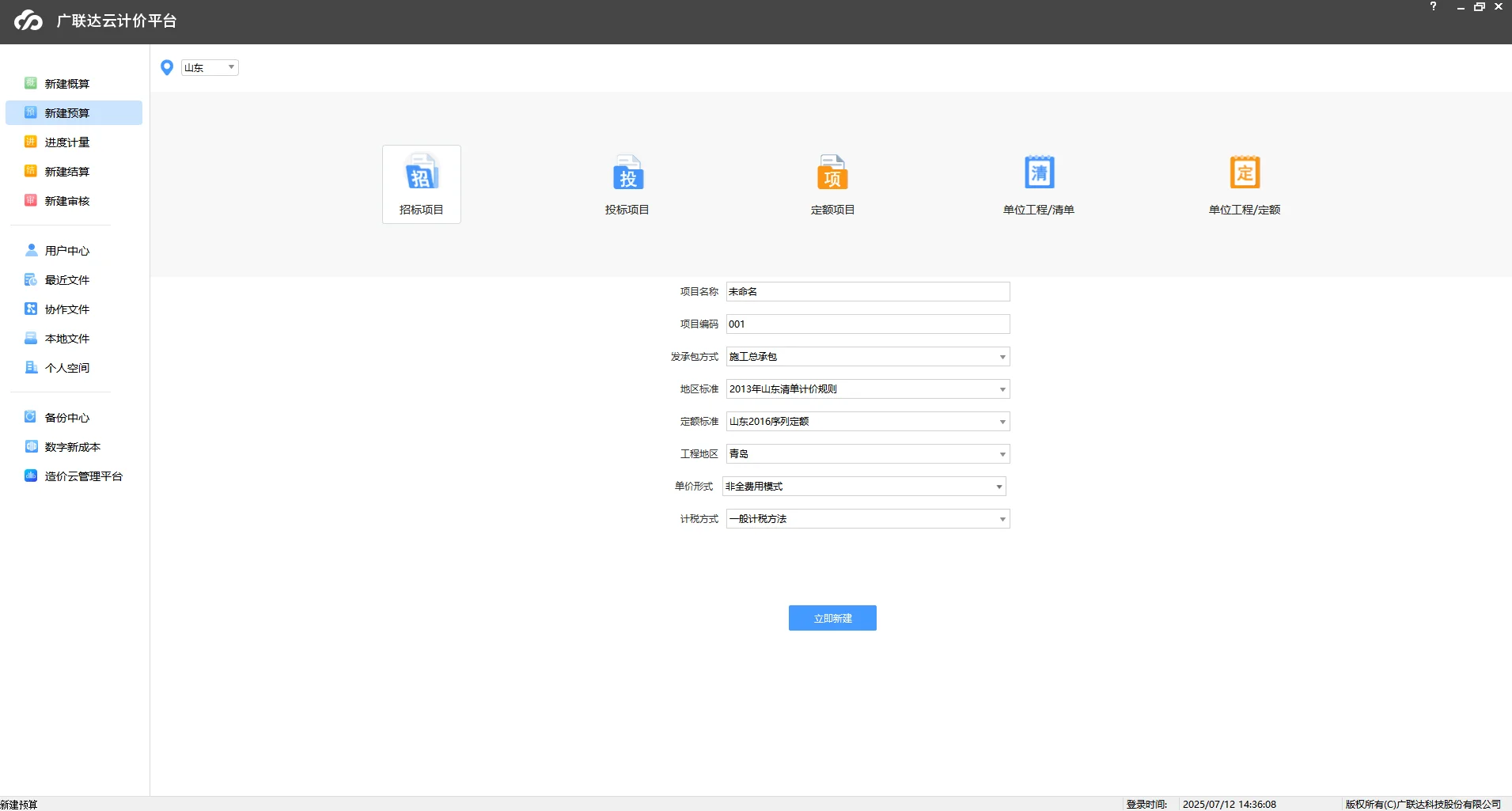
Task: Select the 定额项目 project type icon
Action: [833, 172]
